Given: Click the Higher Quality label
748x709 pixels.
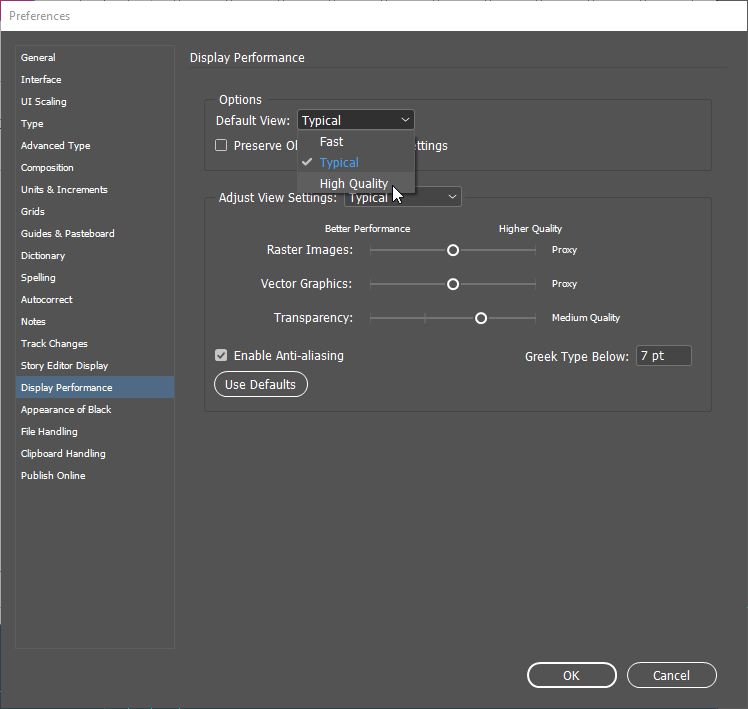Looking at the screenshot, I should [530, 229].
